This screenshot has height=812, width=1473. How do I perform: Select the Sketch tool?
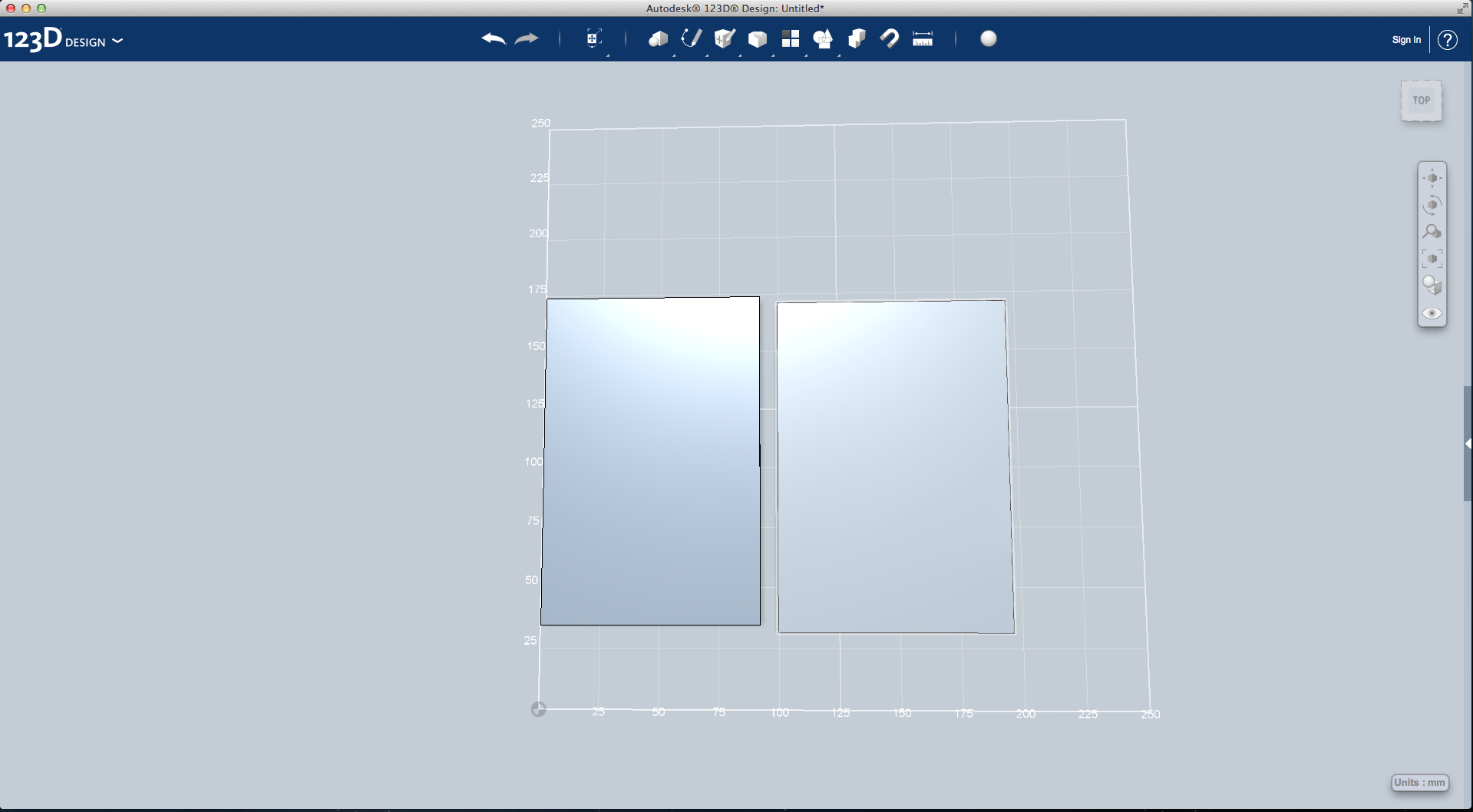click(x=691, y=38)
